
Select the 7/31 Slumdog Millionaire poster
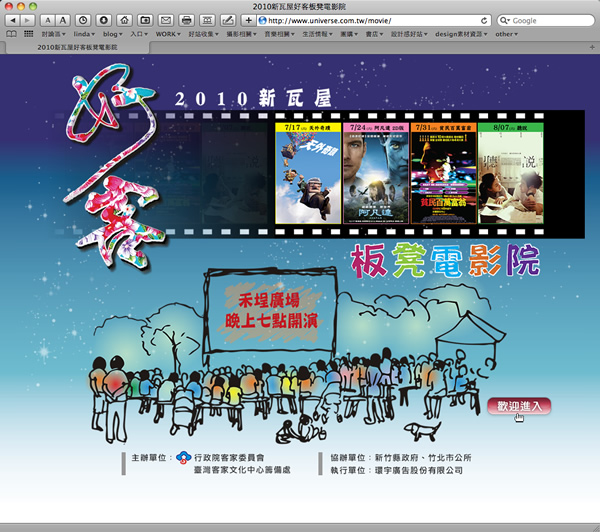tap(443, 173)
